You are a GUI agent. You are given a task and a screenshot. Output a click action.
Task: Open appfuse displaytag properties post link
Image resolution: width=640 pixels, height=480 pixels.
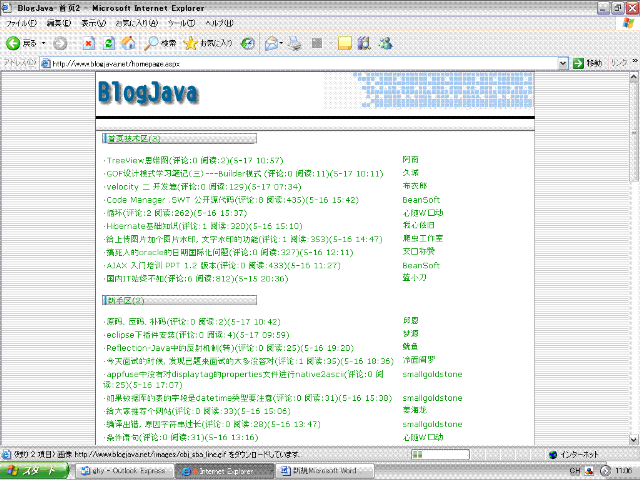244,380
